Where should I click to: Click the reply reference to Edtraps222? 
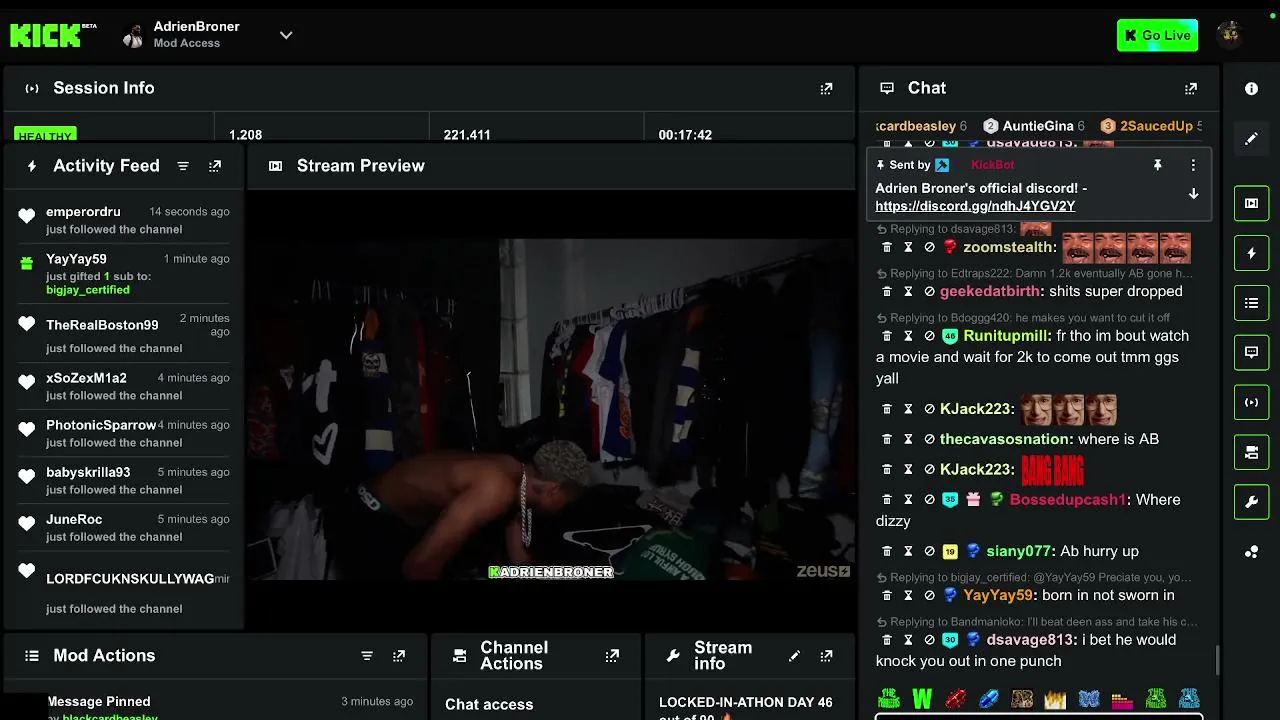click(1034, 273)
